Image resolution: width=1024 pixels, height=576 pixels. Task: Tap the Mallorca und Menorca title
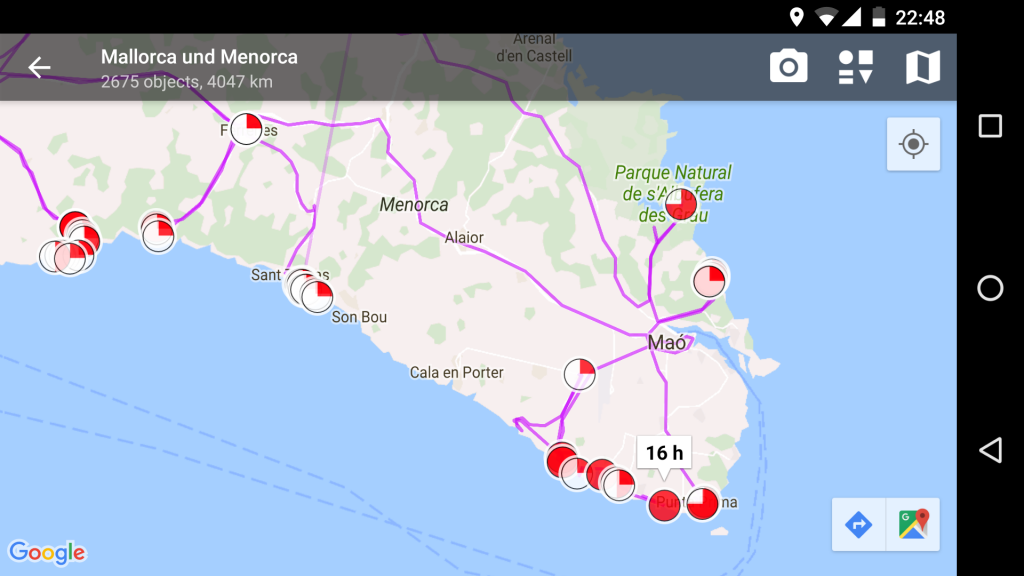point(199,57)
